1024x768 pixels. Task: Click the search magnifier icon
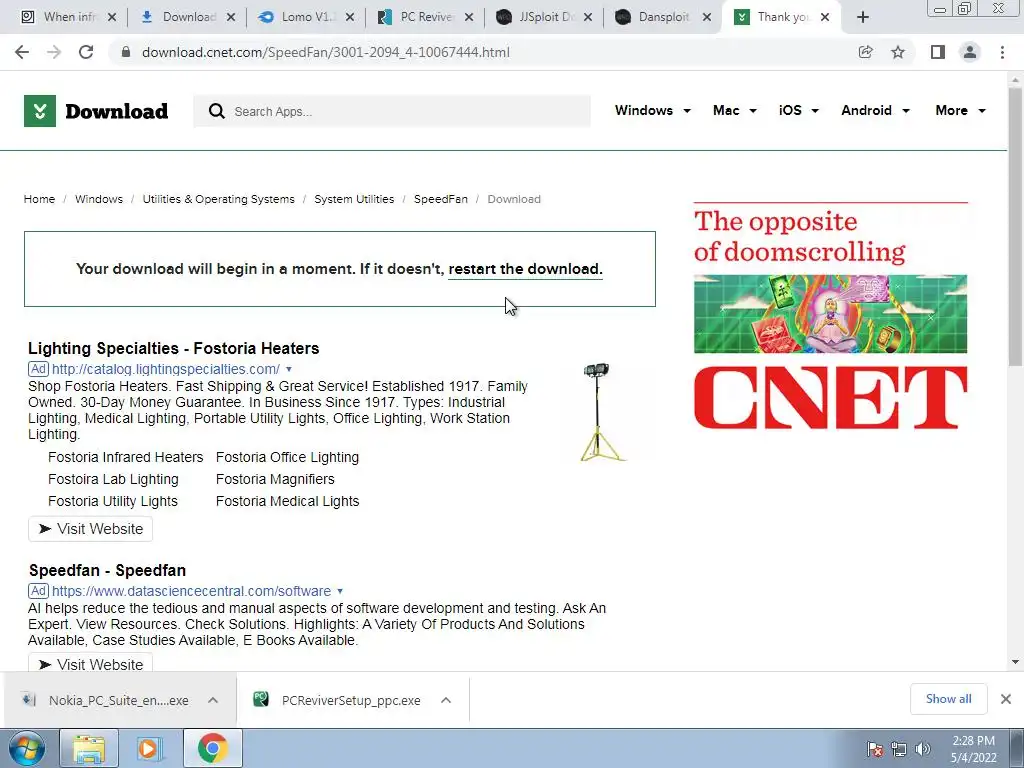point(216,111)
